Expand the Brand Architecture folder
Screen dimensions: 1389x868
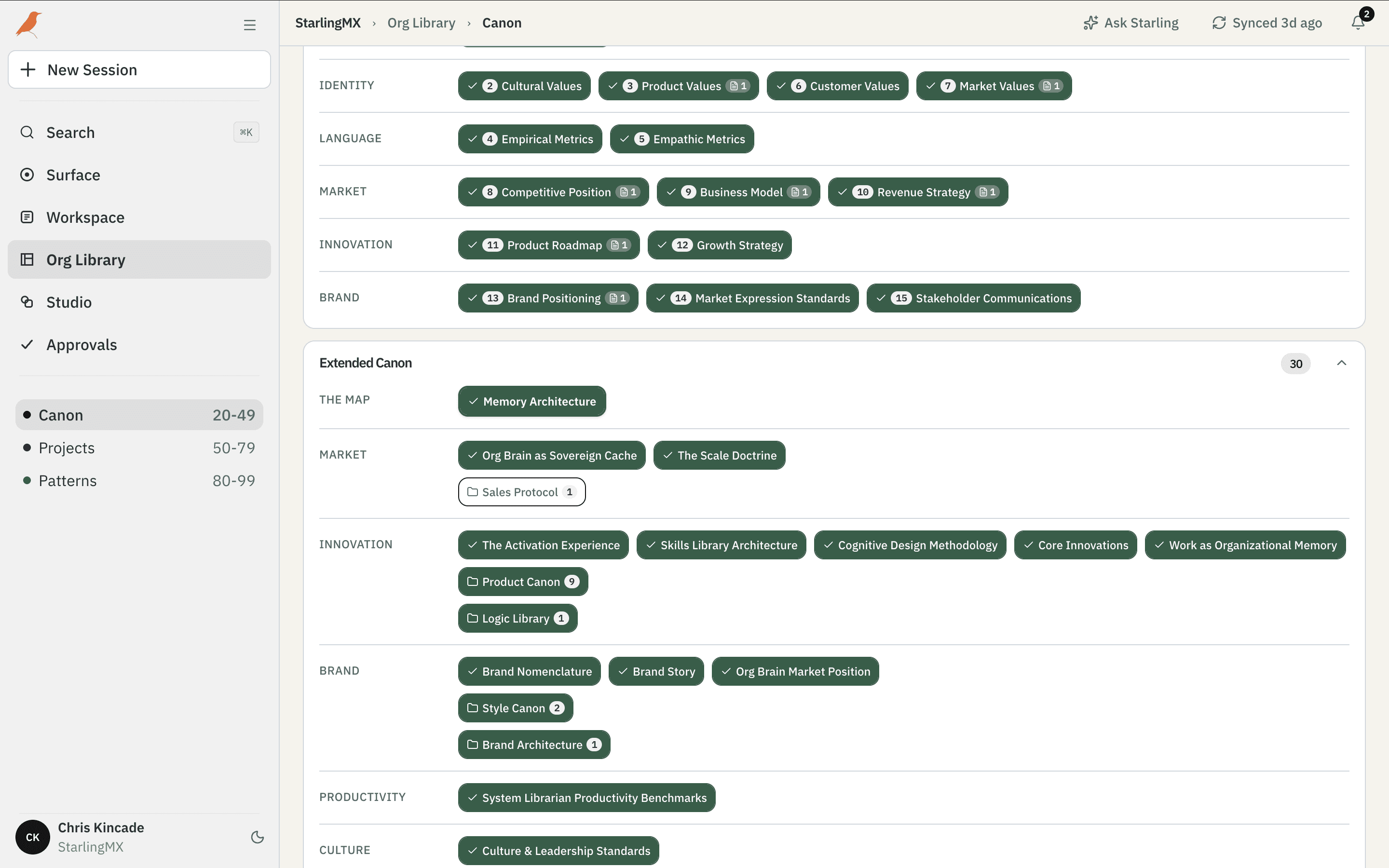pos(534,745)
